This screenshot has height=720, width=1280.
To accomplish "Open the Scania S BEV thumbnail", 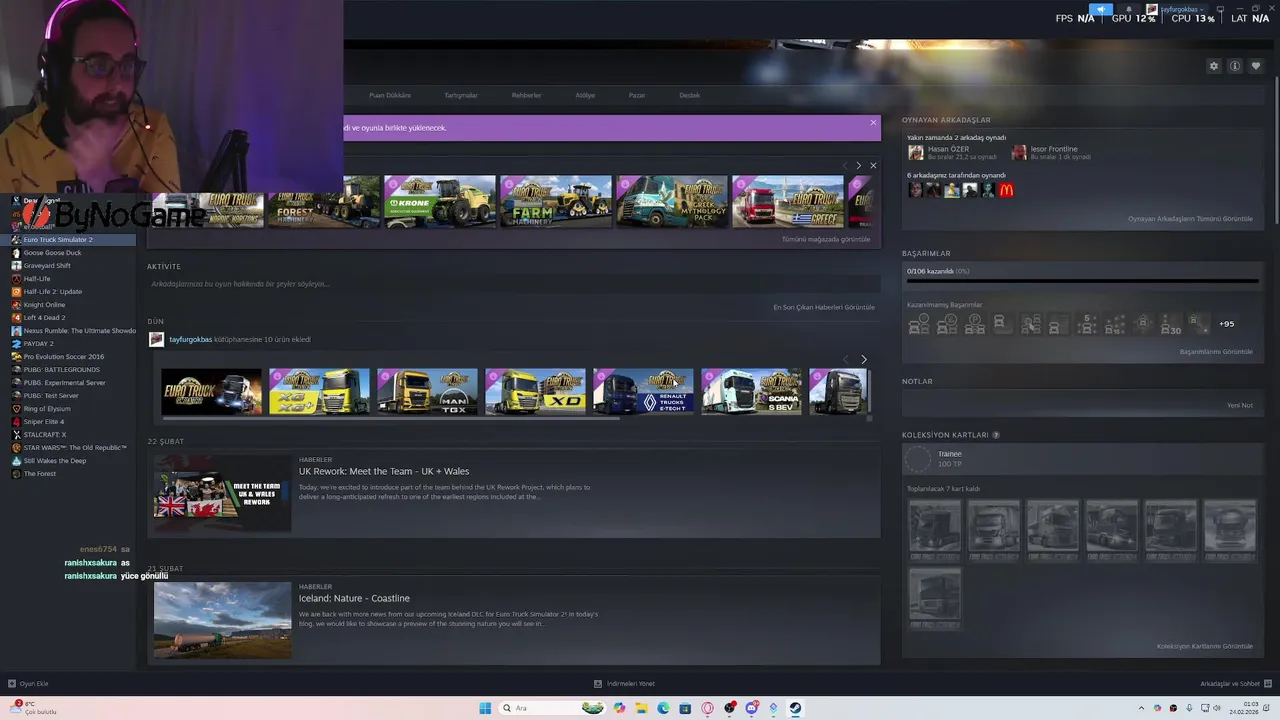I will click(x=751, y=391).
